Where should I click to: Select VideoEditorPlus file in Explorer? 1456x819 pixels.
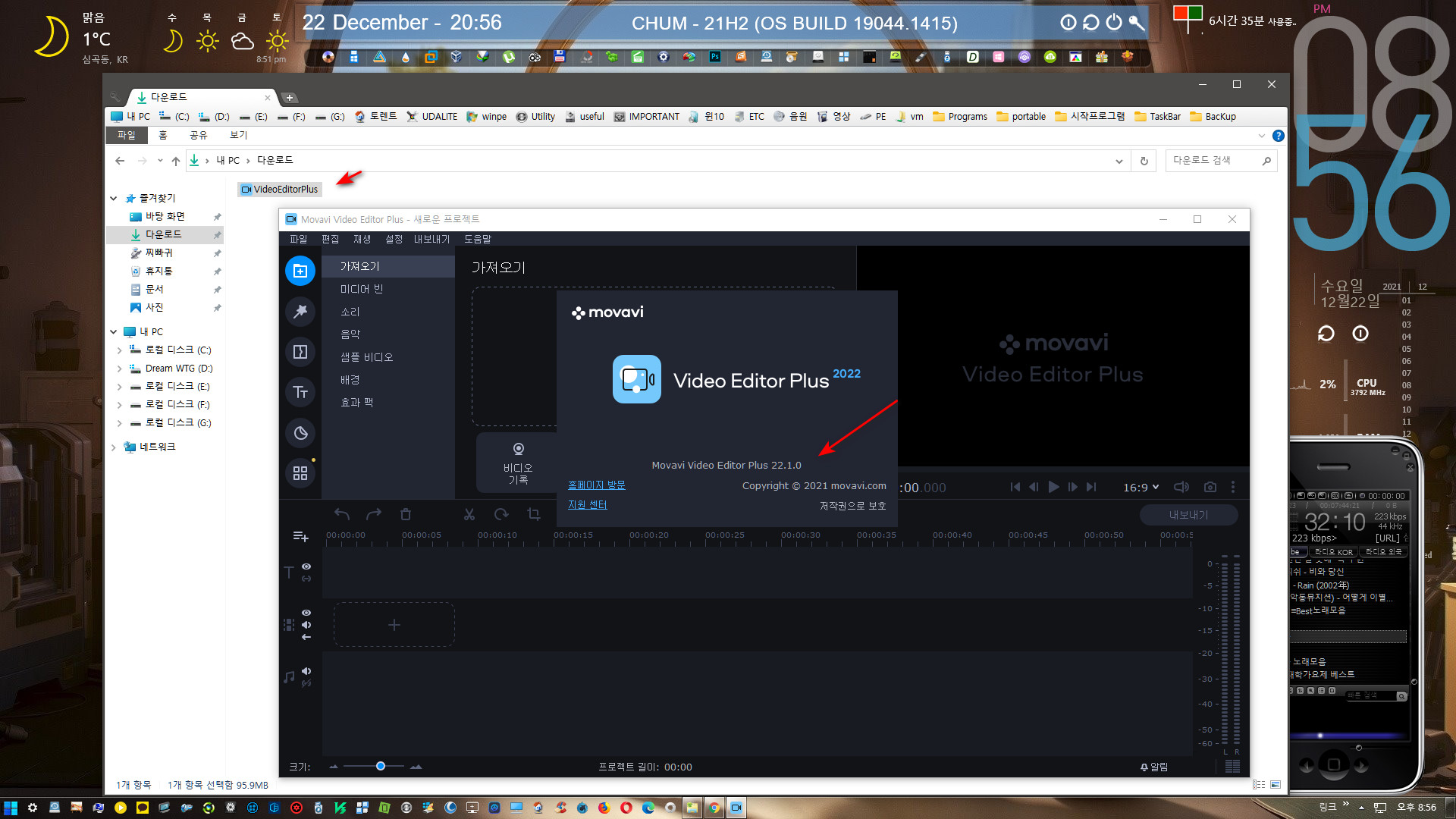click(280, 190)
